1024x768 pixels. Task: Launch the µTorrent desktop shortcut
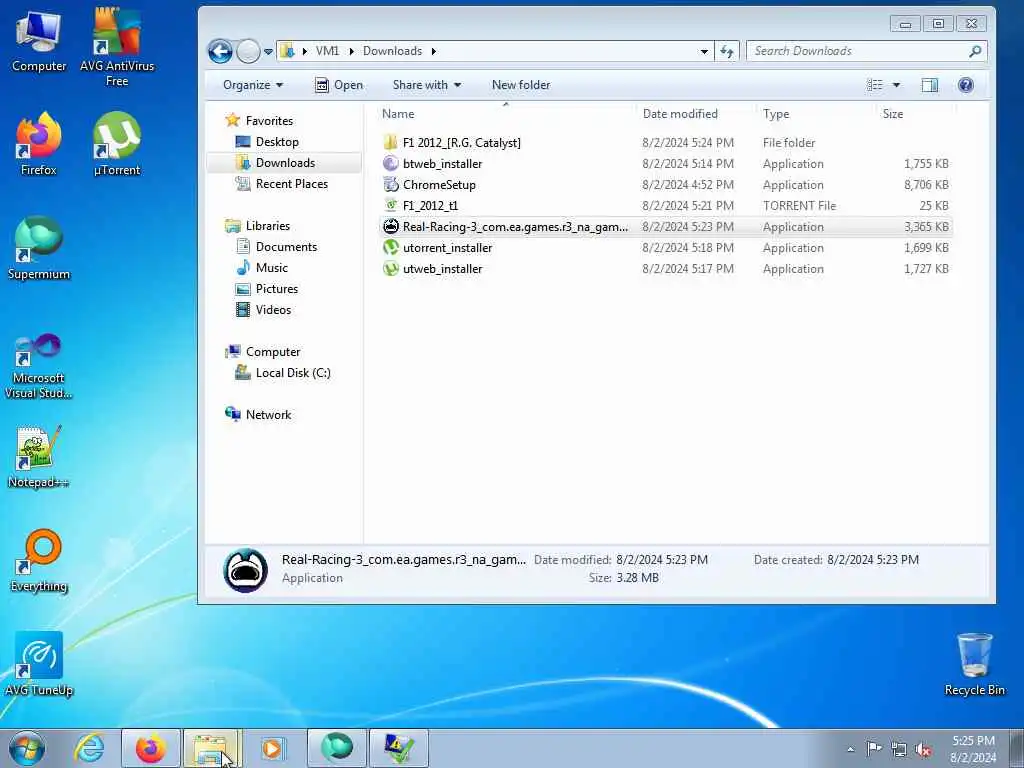point(117,144)
